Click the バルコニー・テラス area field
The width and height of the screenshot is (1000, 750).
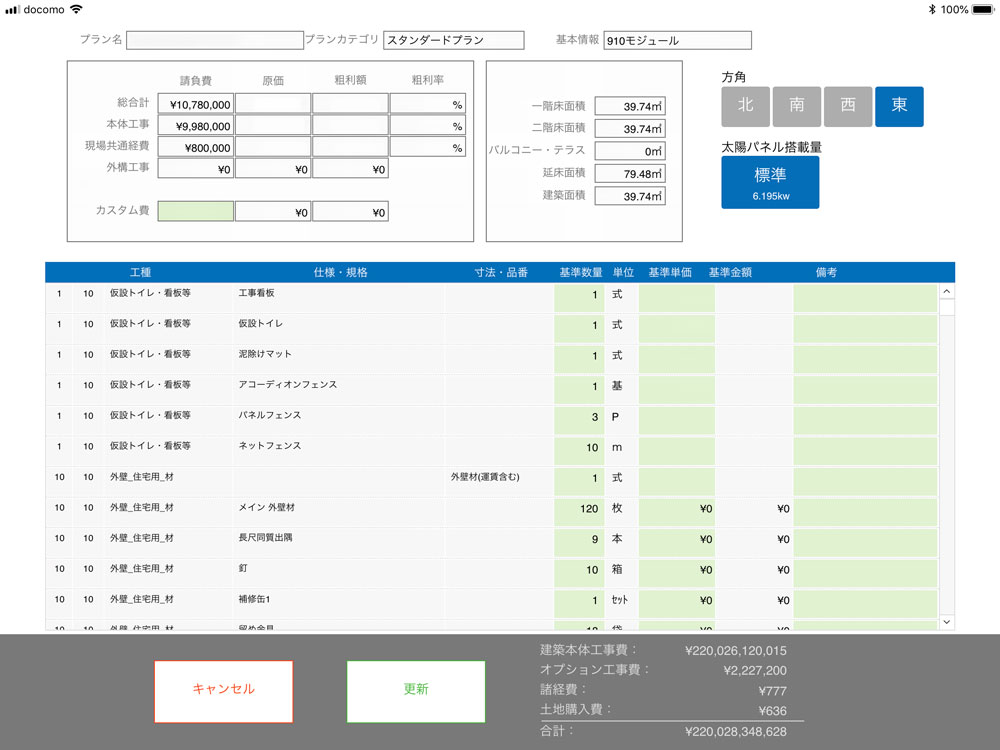click(x=630, y=151)
